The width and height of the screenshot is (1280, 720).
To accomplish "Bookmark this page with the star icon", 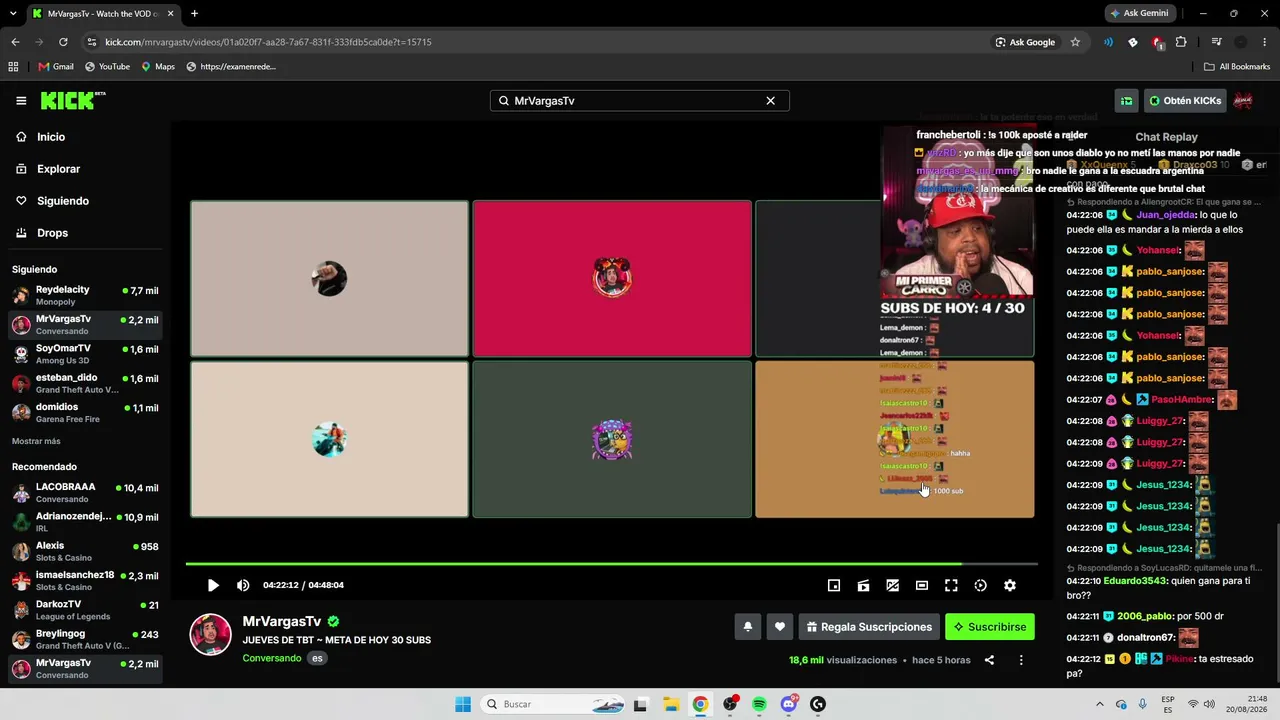I will [1075, 42].
